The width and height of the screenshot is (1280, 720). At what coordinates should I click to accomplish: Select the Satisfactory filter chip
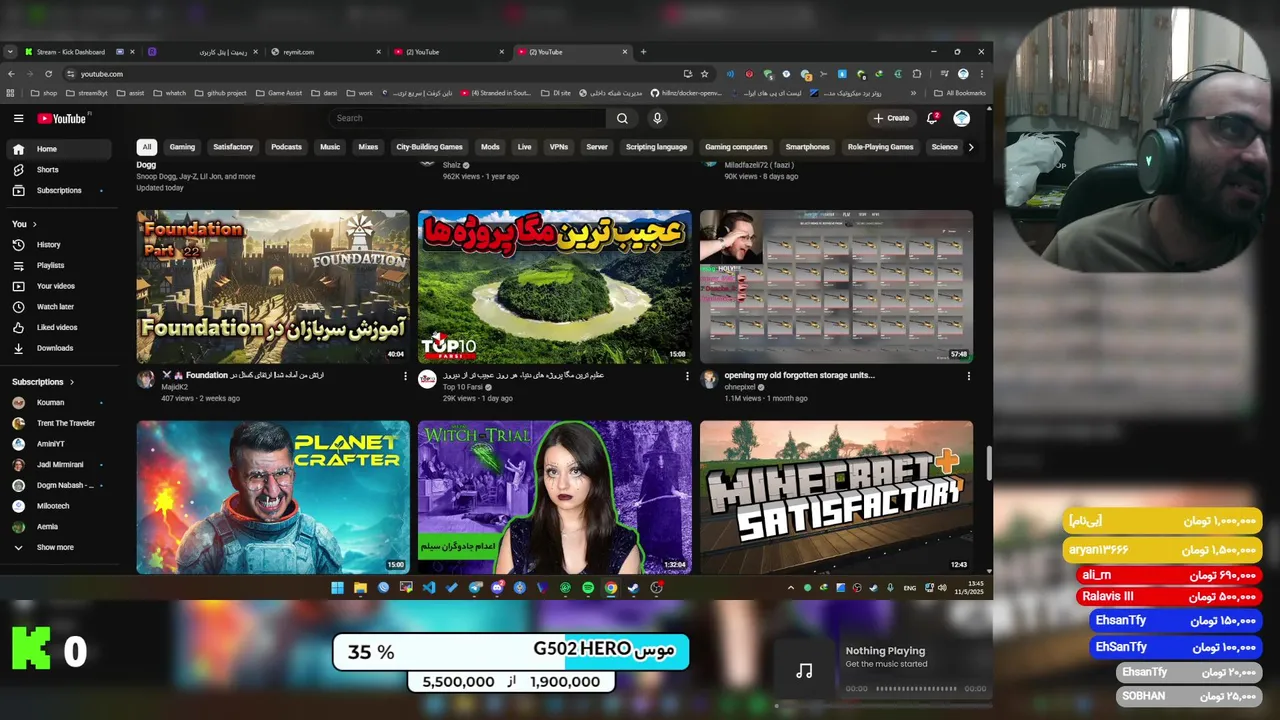pos(233,147)
